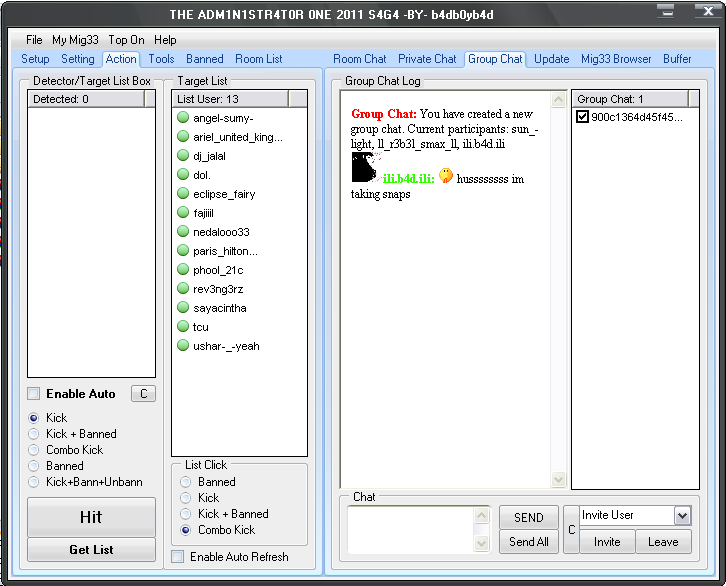Switch to the Tools tab
726x586 pixels.
pos(161,59)
